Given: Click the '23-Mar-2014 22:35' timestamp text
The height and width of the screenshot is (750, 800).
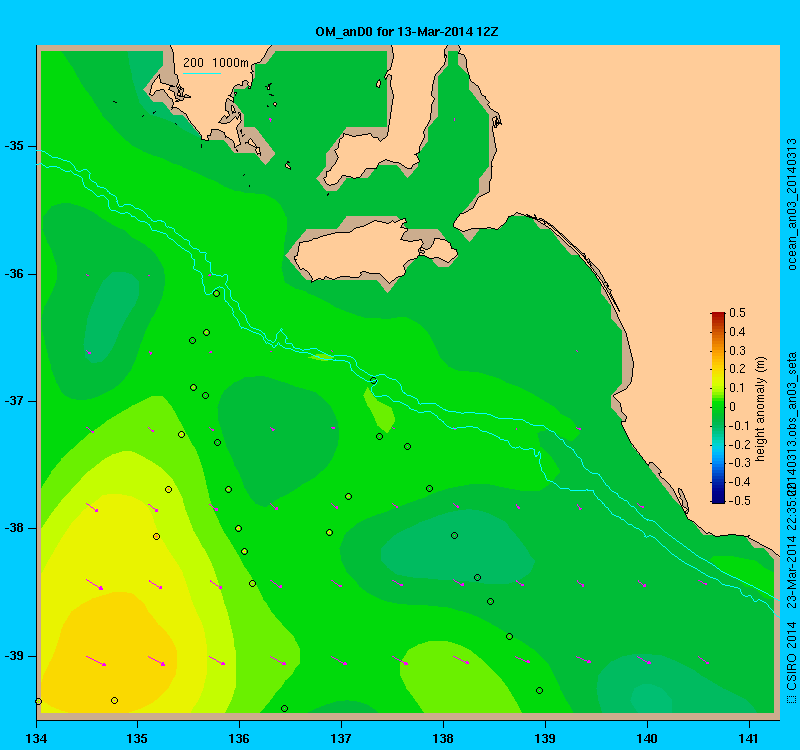Looking at the screenshot, I should coord(791,552).
